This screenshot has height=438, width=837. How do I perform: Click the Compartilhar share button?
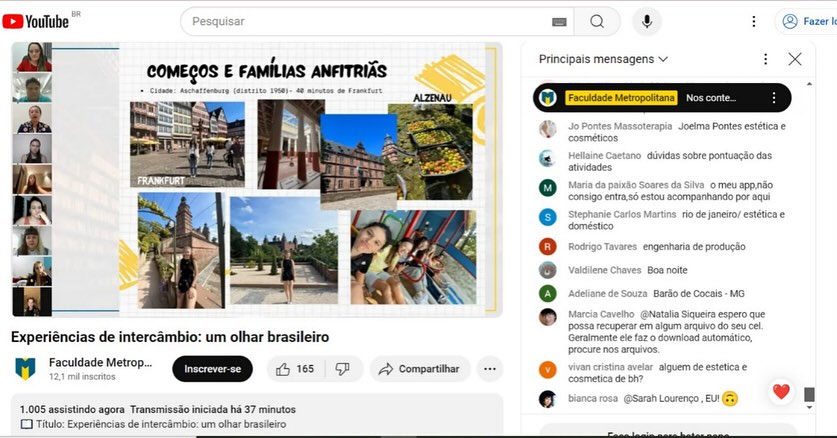click(x=420, y=369)
